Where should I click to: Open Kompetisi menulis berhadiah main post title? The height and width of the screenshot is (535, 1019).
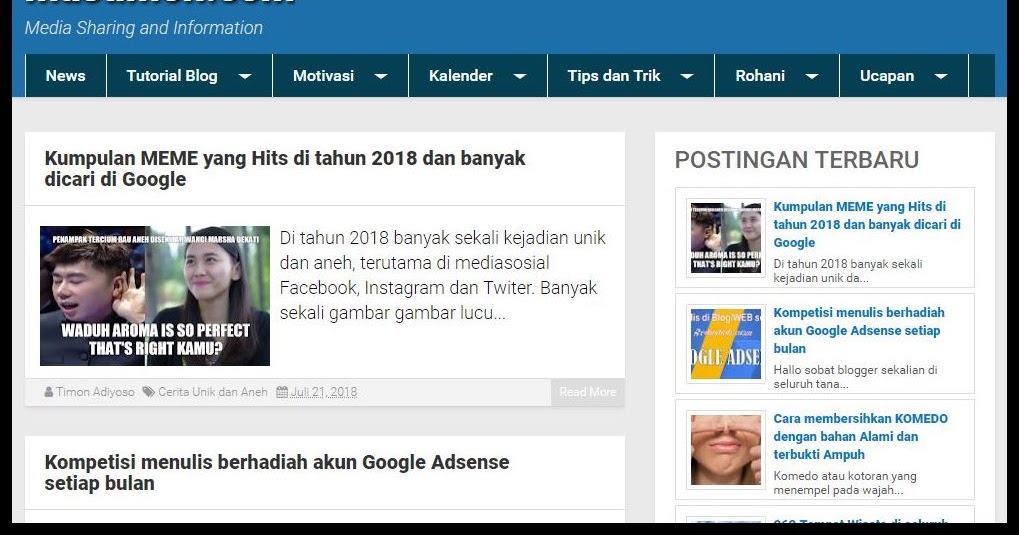coord(277,473)
